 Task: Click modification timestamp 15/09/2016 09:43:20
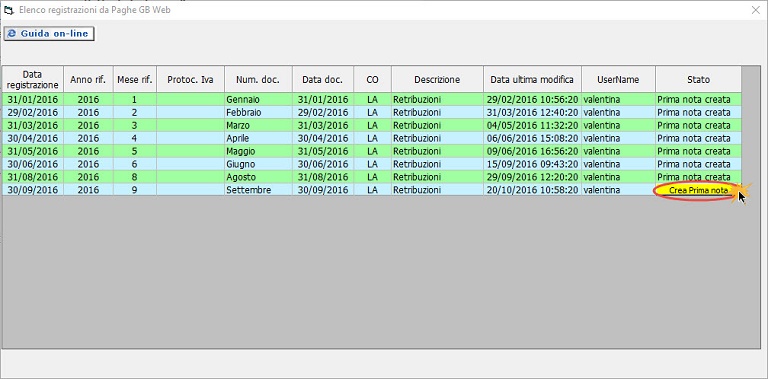(532, 164)
